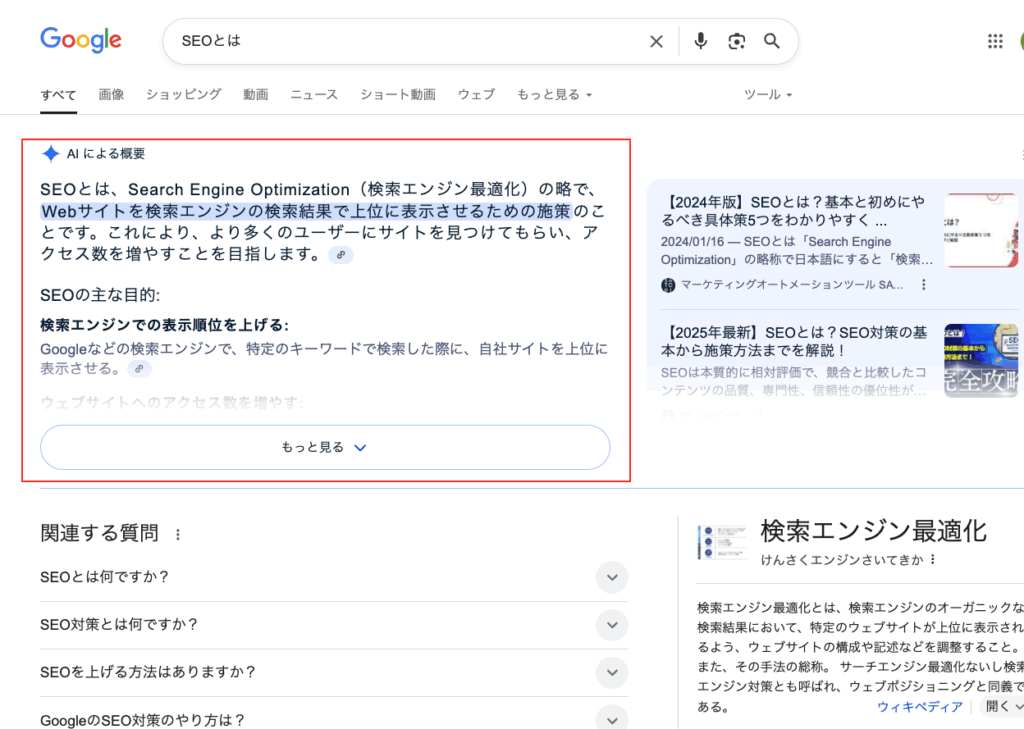The height and width of the screenshot is (729, 1024).
Task: Switch to the ショート動画 tab
Action: (398, 94)
